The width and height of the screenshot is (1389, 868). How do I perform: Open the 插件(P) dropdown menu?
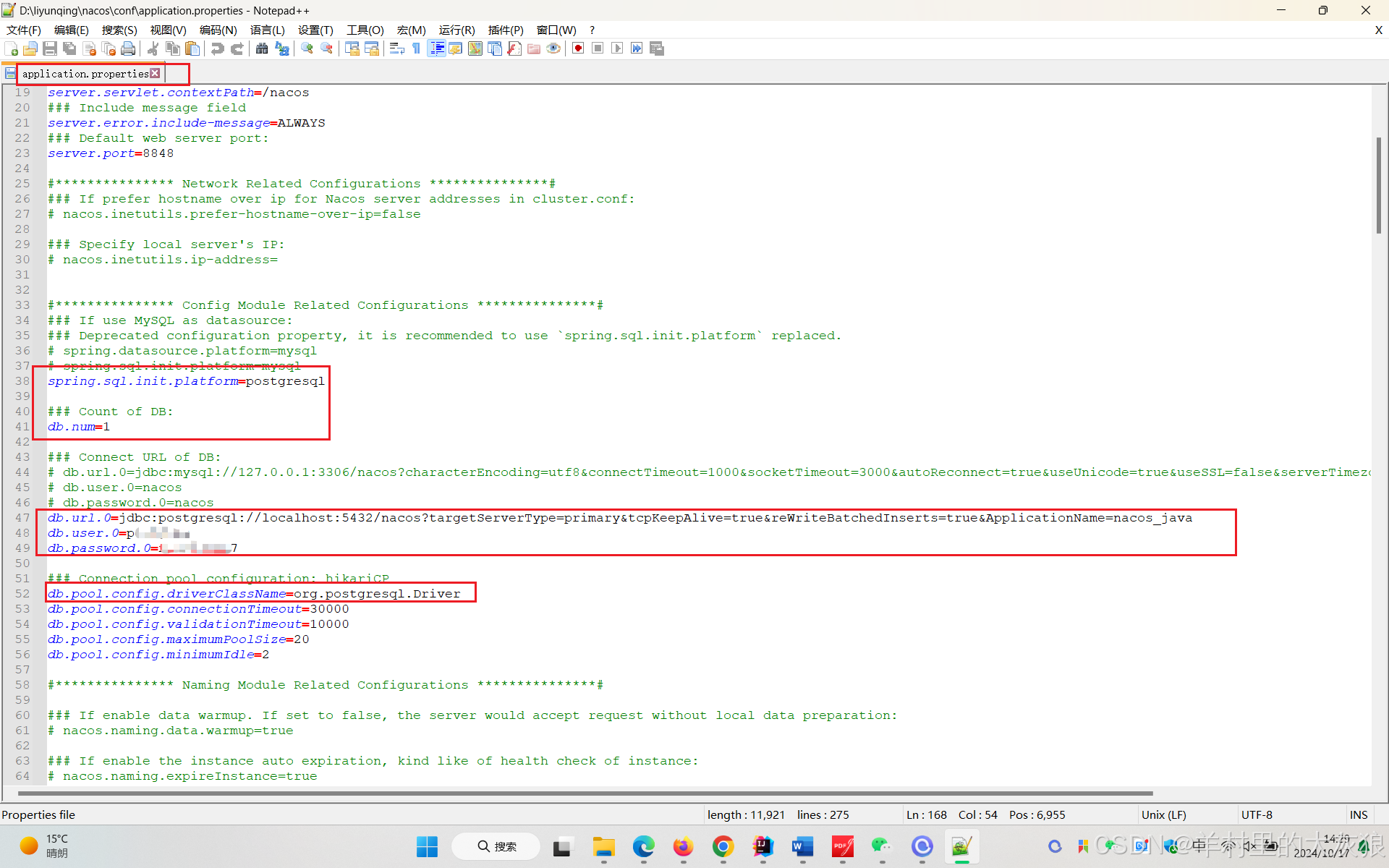505,30
